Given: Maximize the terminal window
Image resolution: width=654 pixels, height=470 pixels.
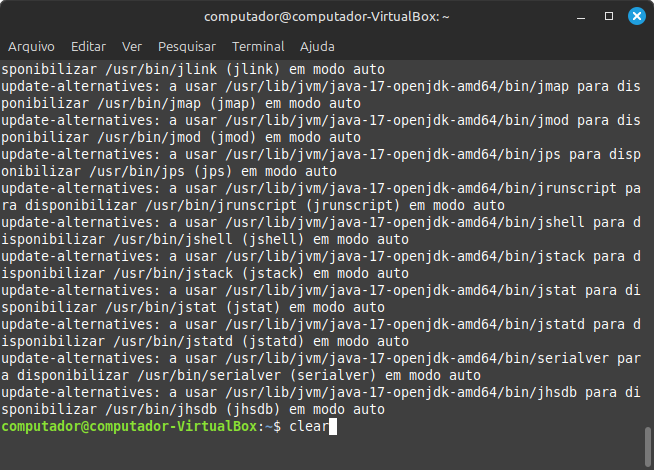Looking at the screenshot, I should pyautogui.click(x=607, y=17).
